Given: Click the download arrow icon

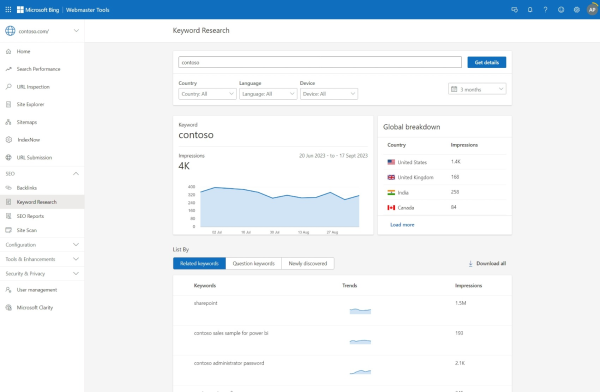Looking at the screenshot, I should click(471, 263).
